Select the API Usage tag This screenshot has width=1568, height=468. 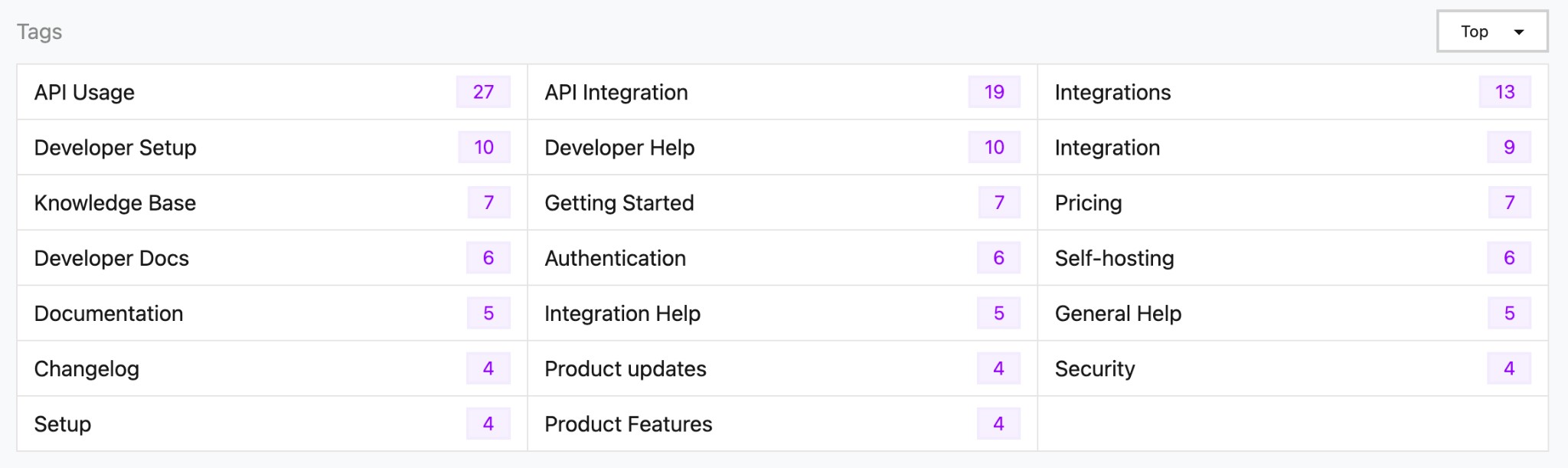(84, 93)
